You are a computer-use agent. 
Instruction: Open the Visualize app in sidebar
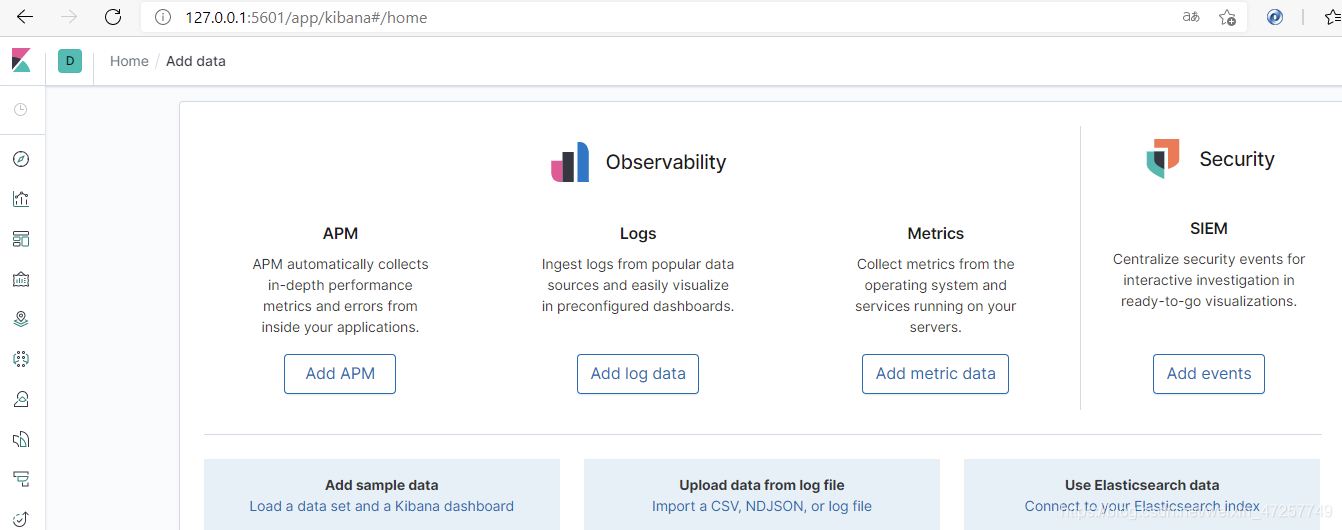[21, 199]
